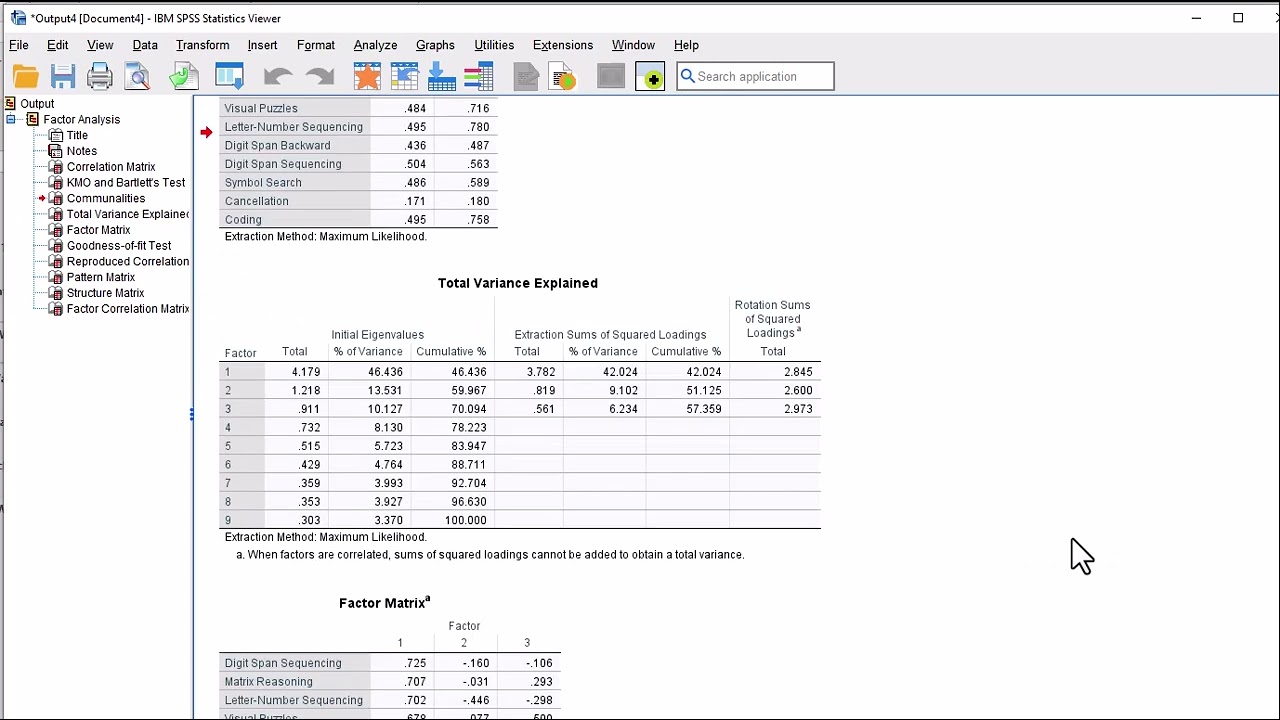Click Letter-Number Sequencing in Communalities table
Screen dimensions: 1280x720
click(x=294, y=127)
